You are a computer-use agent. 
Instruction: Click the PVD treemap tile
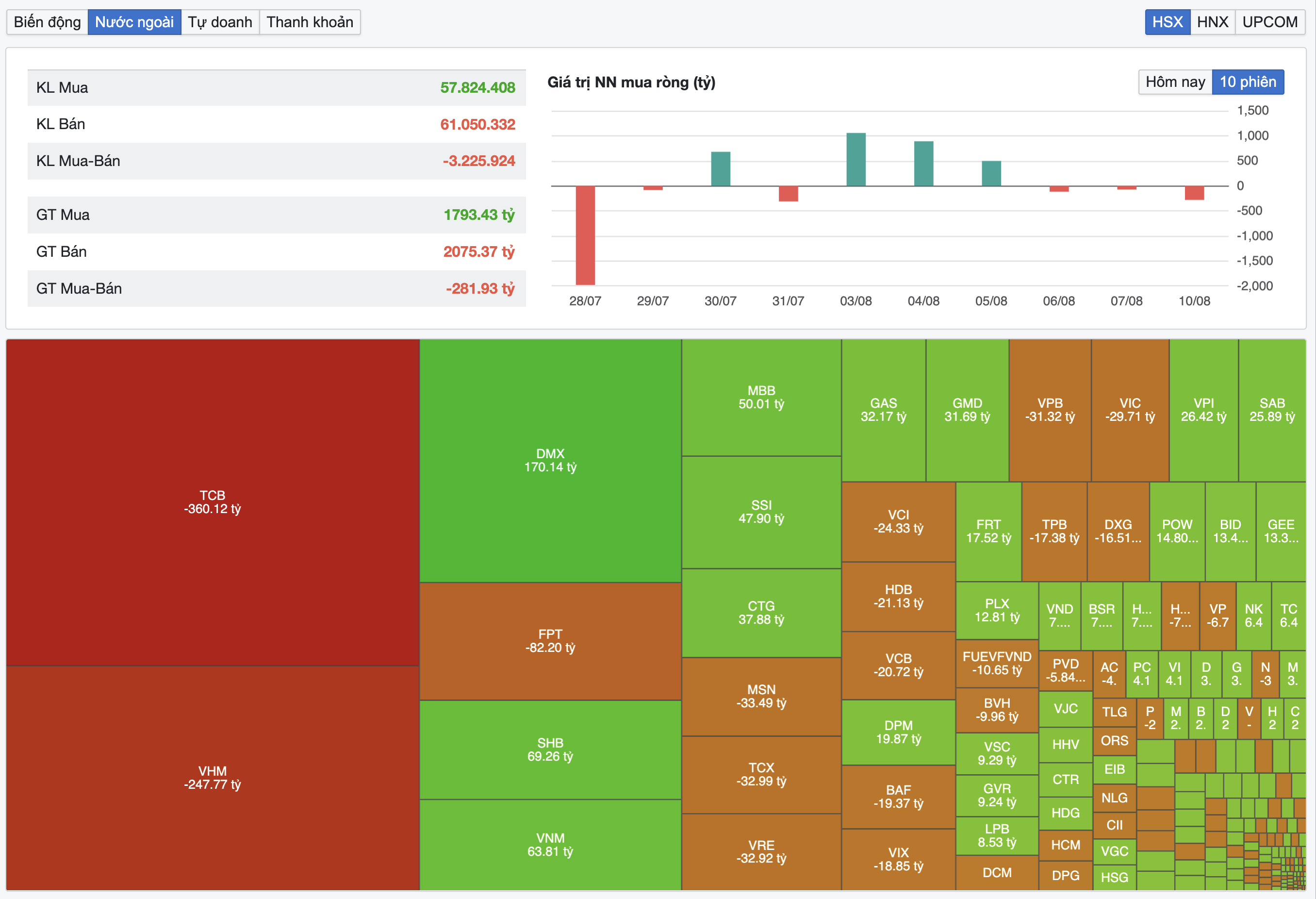tap(1066, 671)
